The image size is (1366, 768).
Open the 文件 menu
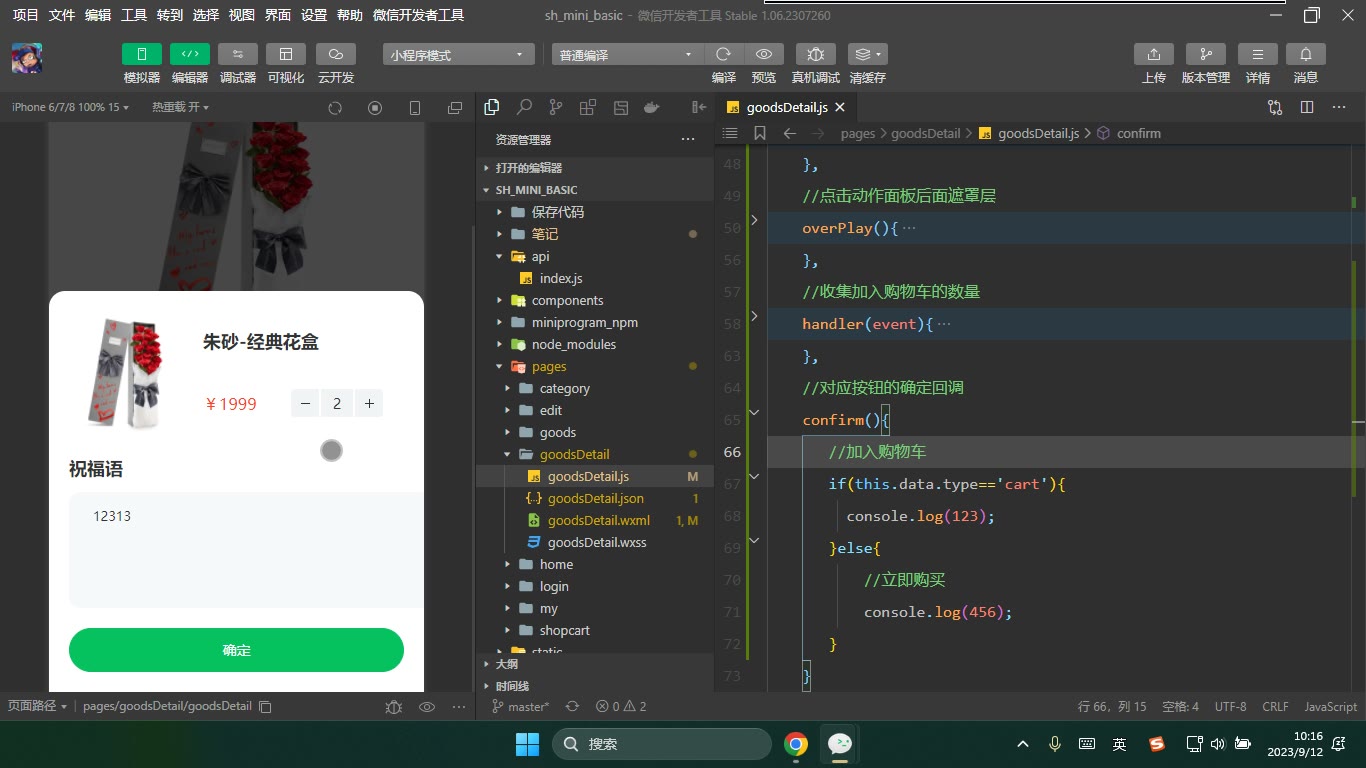coord(62,15)
